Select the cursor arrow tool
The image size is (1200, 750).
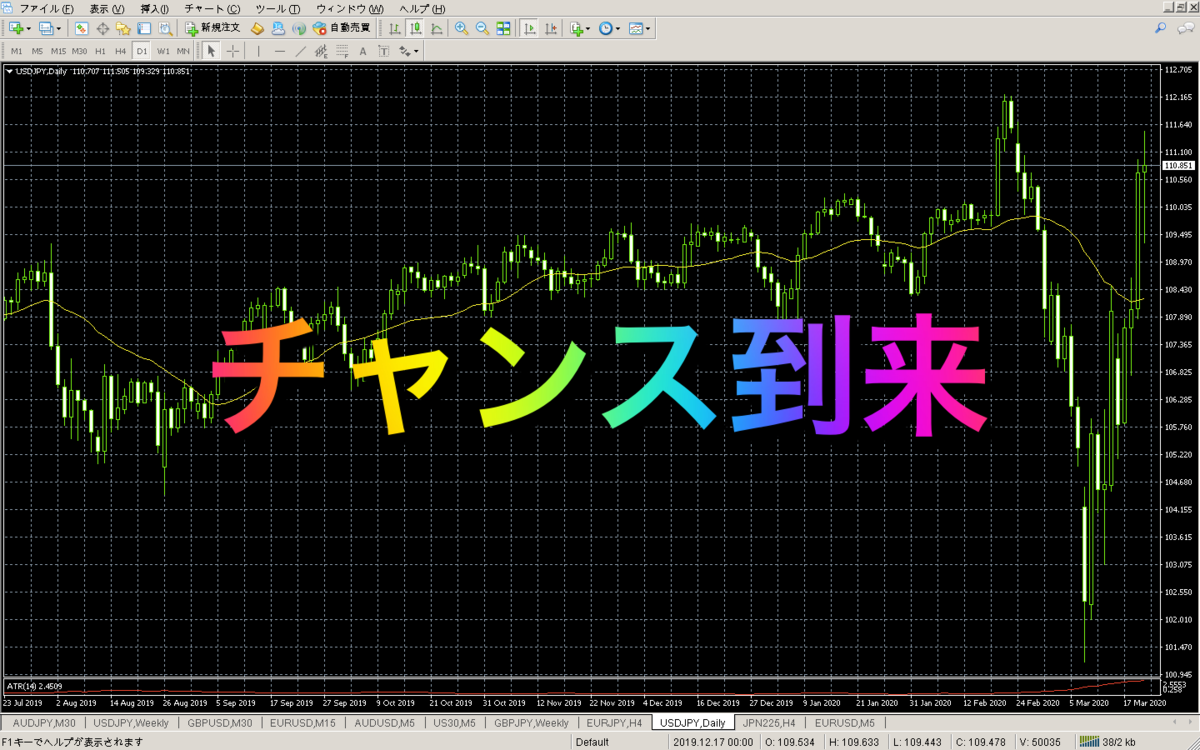click(211, 51)
